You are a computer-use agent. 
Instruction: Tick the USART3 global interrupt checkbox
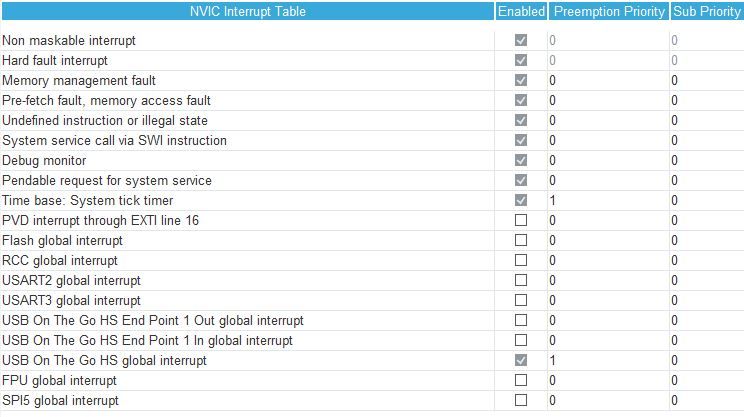tap(521, 300)
